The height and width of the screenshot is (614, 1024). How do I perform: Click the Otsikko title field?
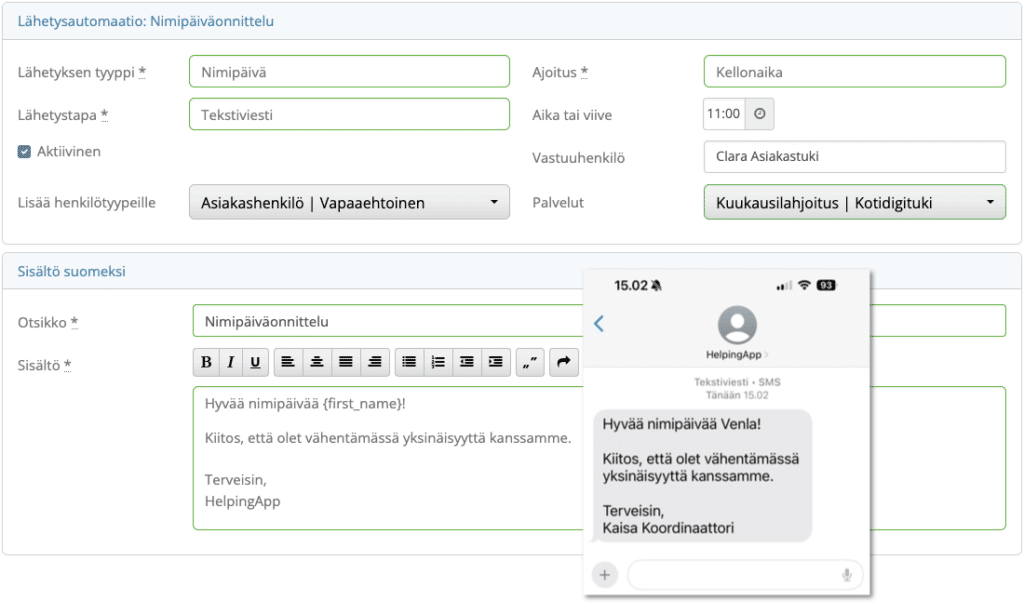pos(390,322)
